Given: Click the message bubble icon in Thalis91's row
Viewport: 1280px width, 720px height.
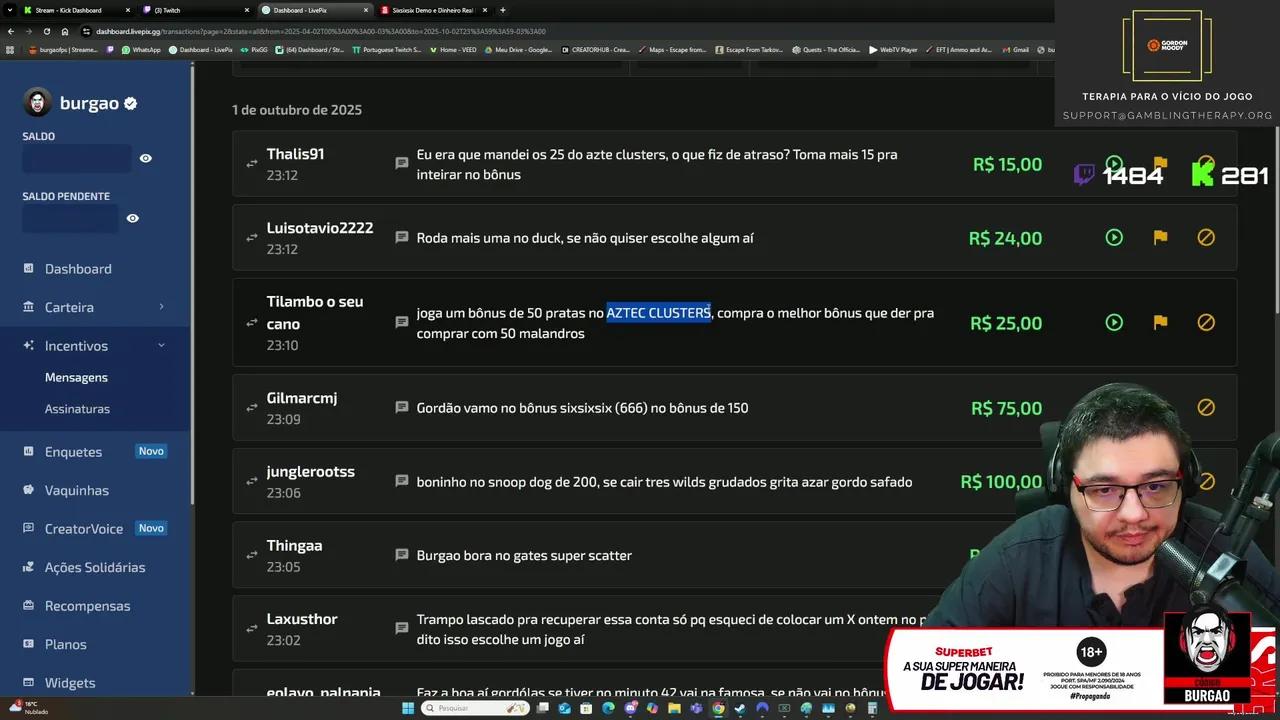Looking at the screenshot, I should (402, 164).
